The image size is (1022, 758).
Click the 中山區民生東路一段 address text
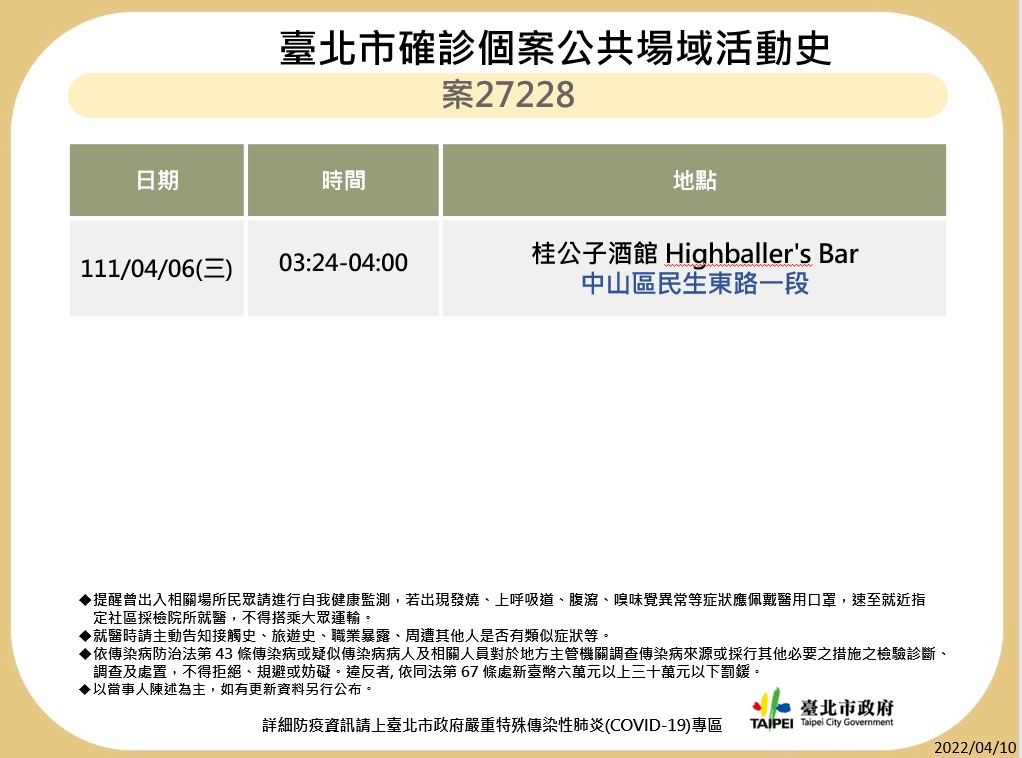(x=694, y=284)
